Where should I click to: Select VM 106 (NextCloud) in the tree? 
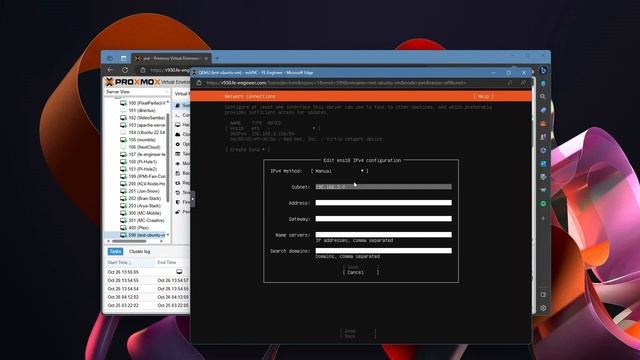coord(140,147)
